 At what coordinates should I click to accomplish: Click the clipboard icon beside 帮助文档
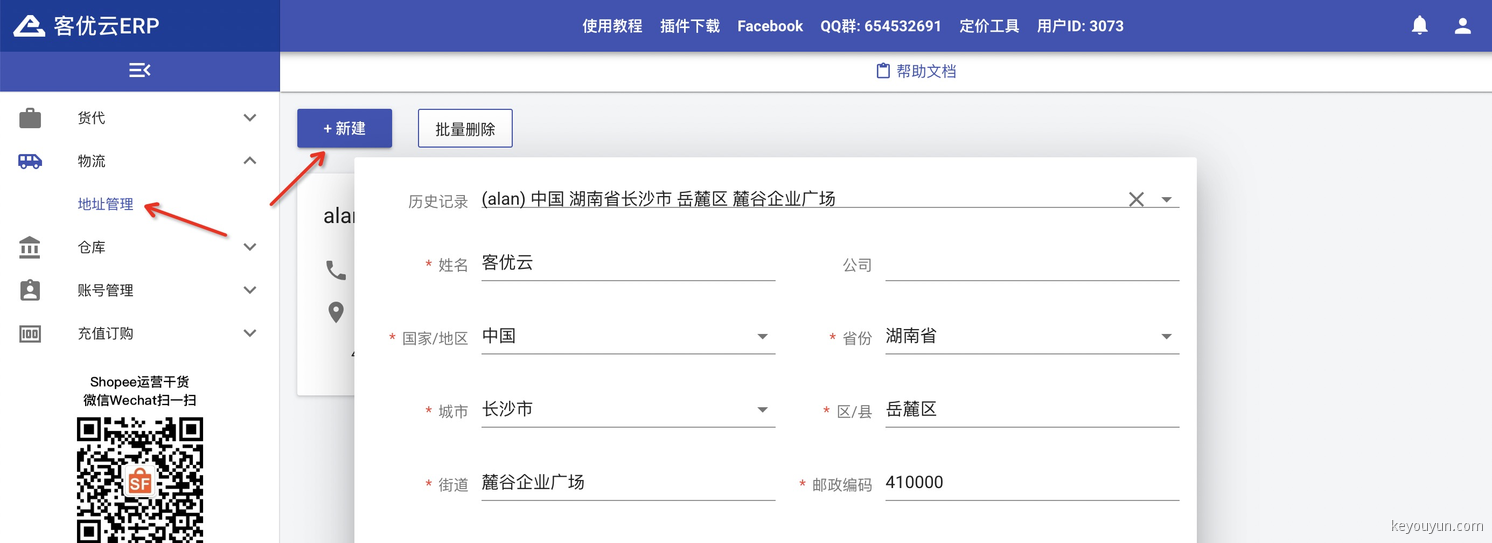pyautogui.click(x=883, y=71)
